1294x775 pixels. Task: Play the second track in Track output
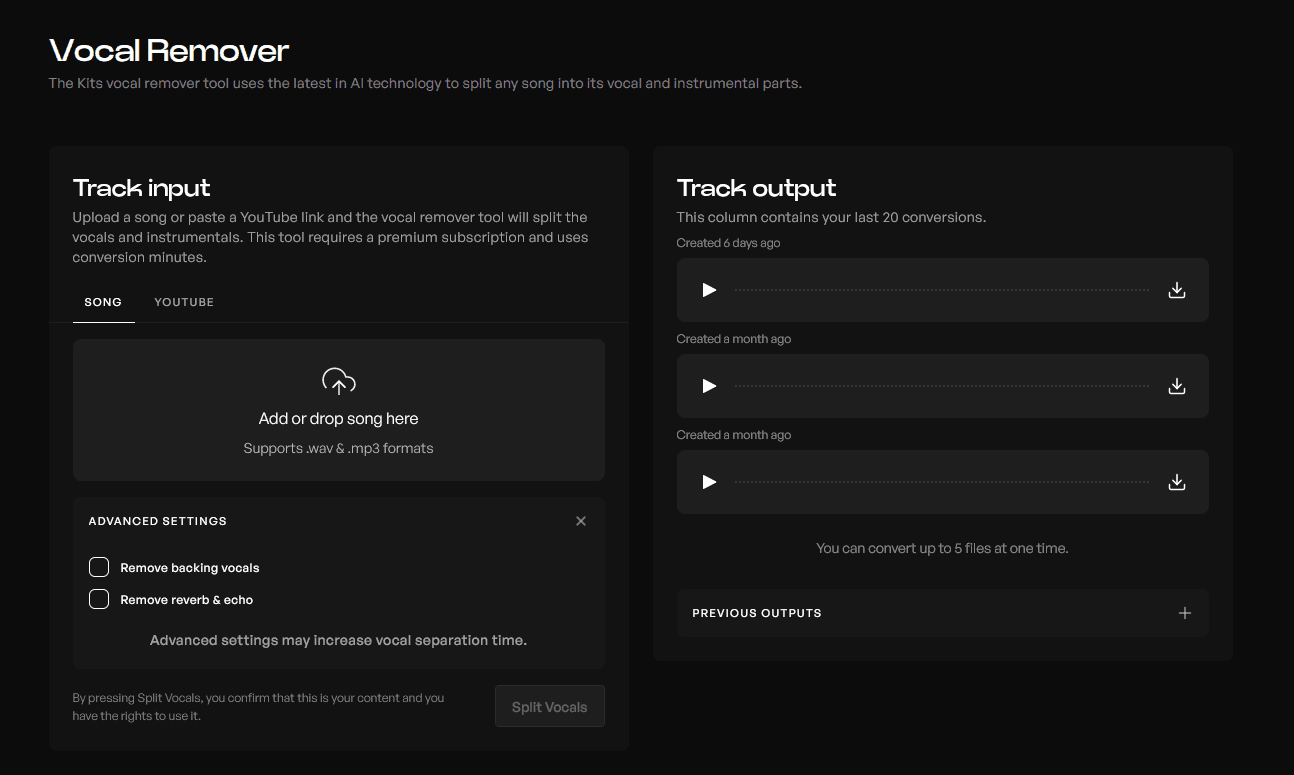(709, 386)
